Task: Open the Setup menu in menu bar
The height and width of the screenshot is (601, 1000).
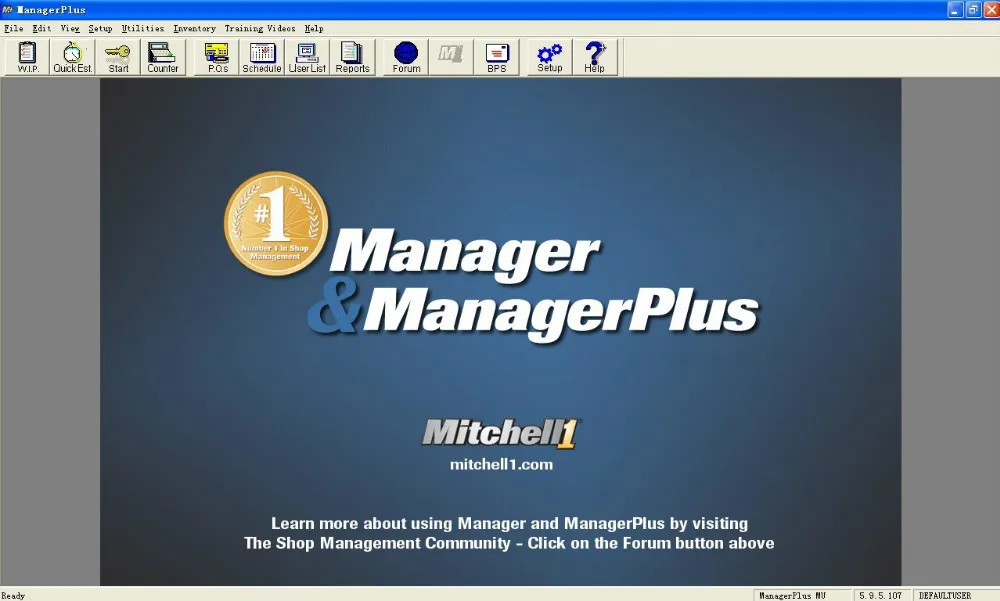Action: [100, 29]
